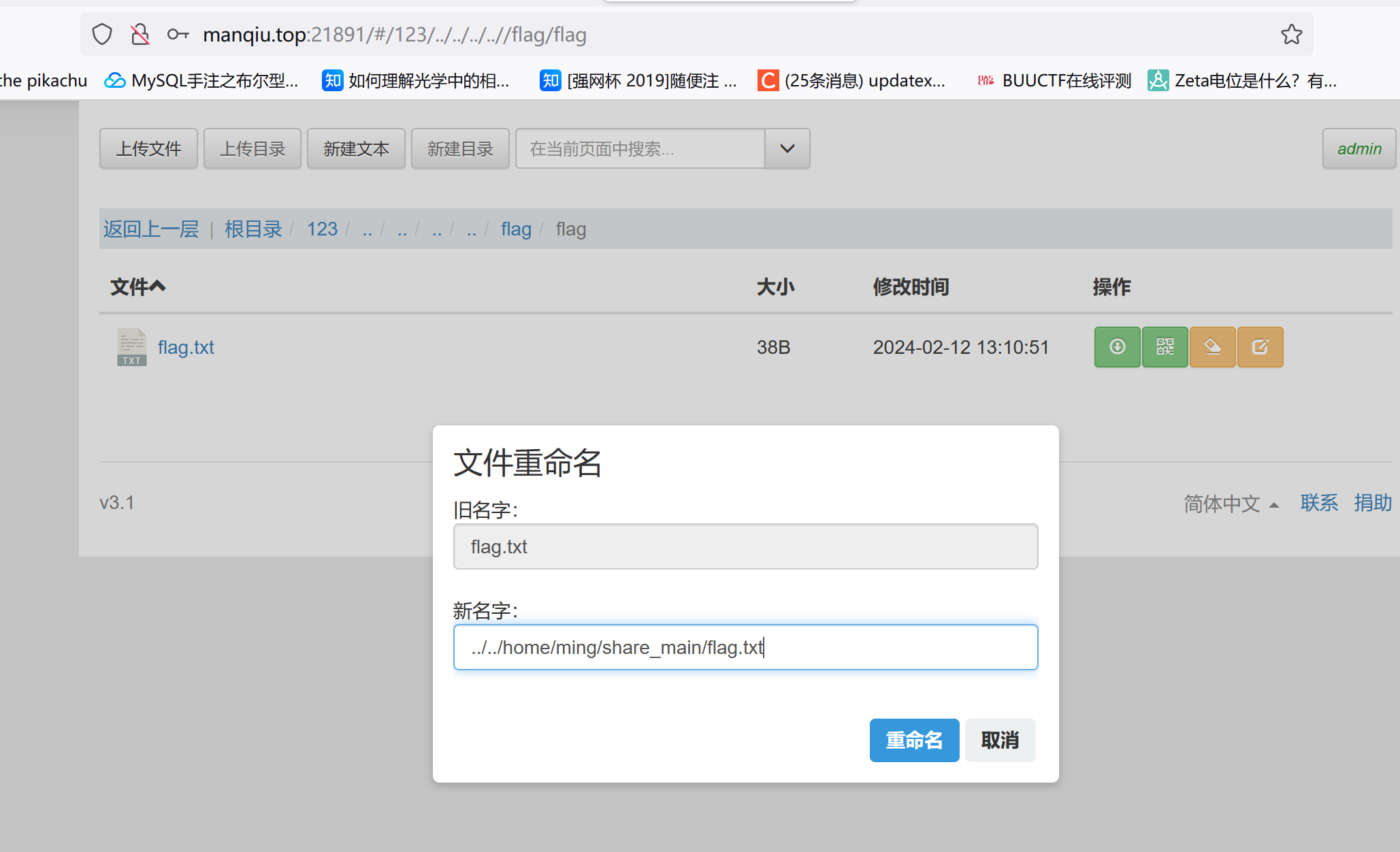This screenshot has height=852, width=1400.
Task: Click the shield tracking protection icon
Action: (102, 34)
